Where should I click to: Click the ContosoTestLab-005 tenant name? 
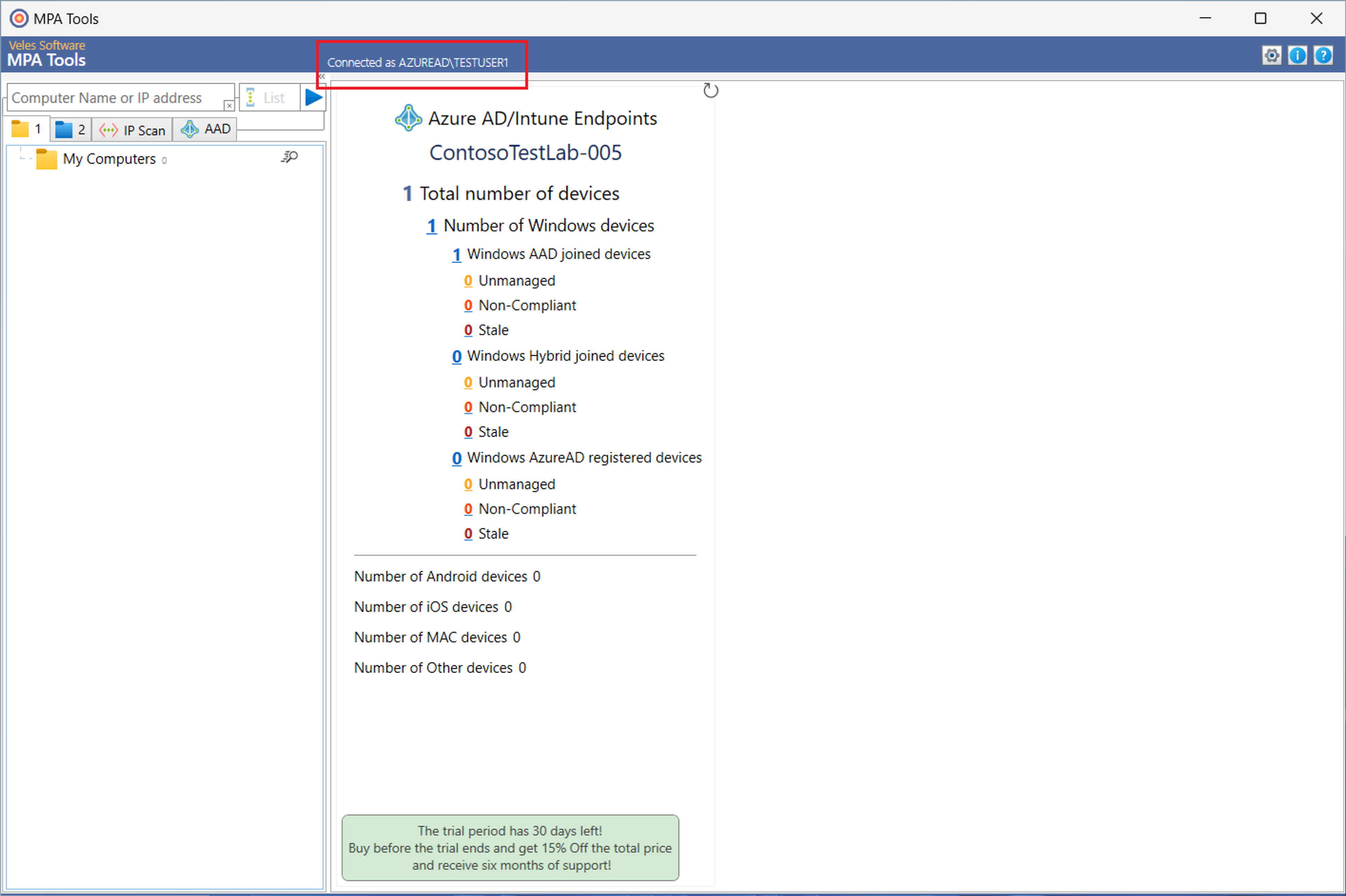pos(525,152)
